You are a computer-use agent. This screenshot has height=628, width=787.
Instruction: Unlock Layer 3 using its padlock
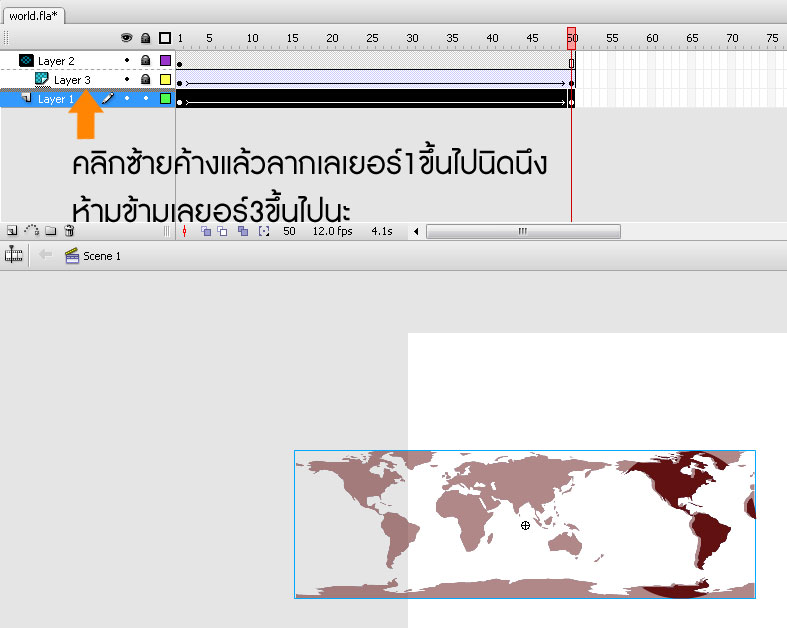pos(146,79)
